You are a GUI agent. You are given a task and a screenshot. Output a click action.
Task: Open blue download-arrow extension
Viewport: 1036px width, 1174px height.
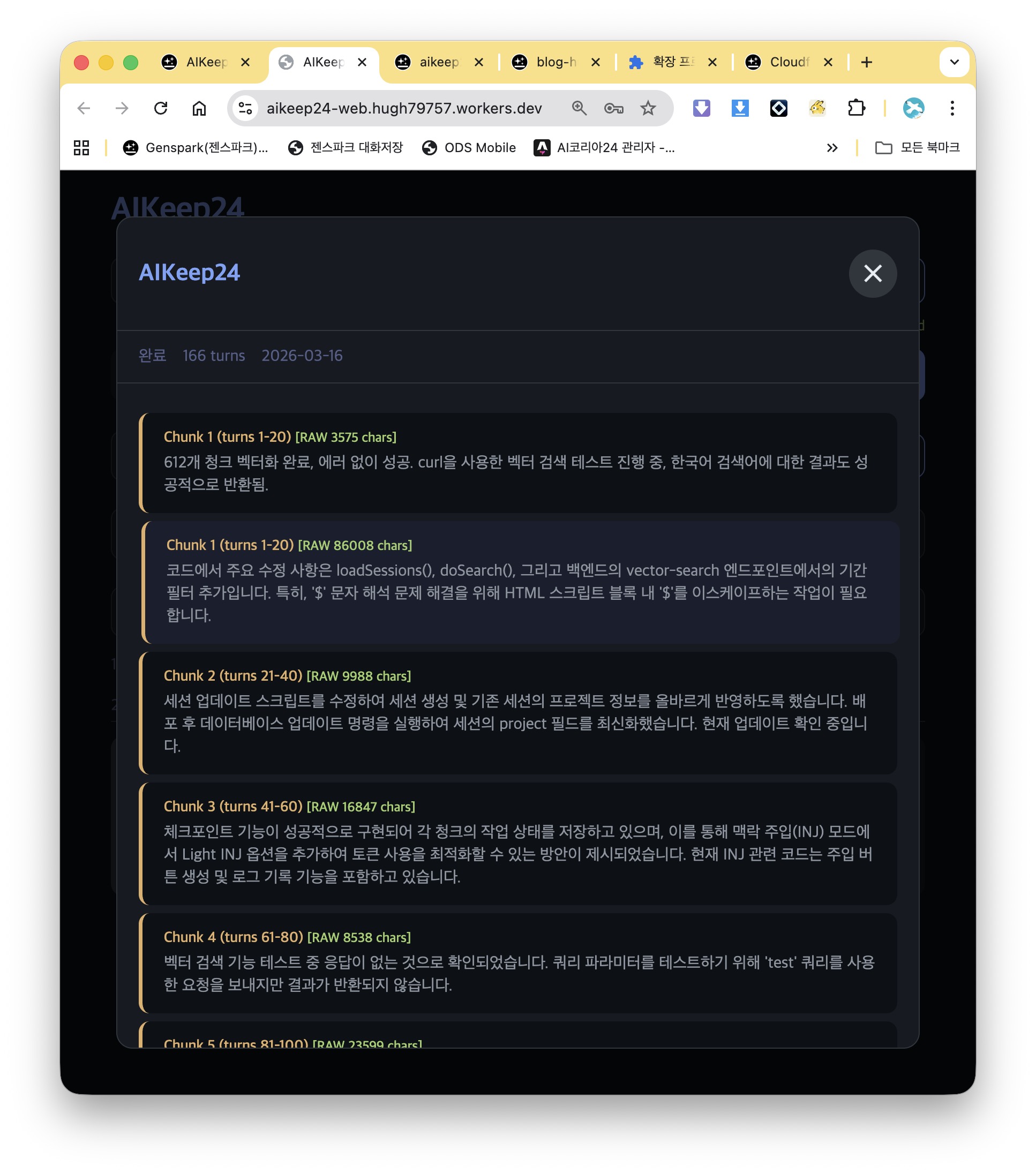740,108
